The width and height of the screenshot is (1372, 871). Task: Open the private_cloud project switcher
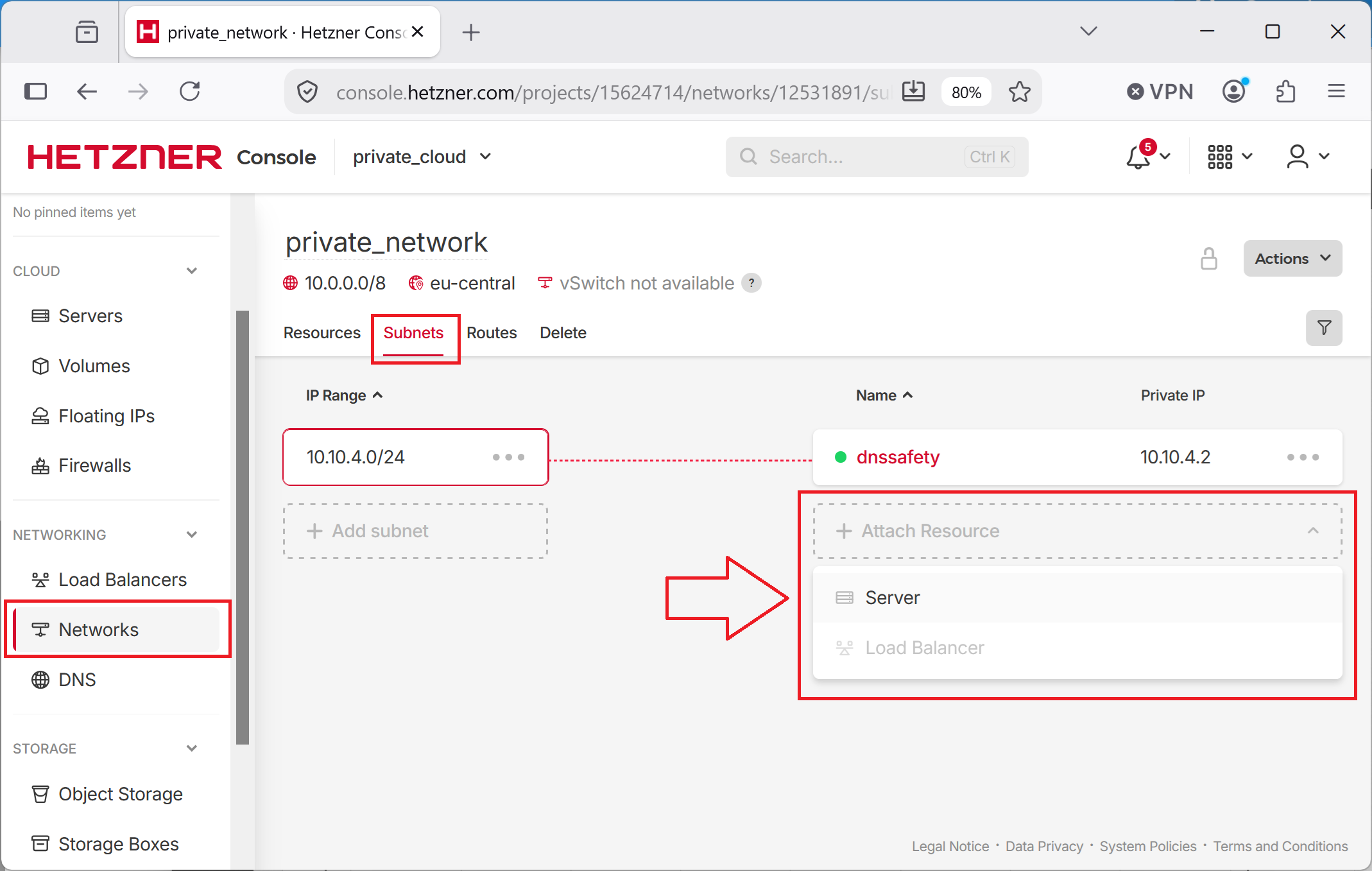[422, 157]
